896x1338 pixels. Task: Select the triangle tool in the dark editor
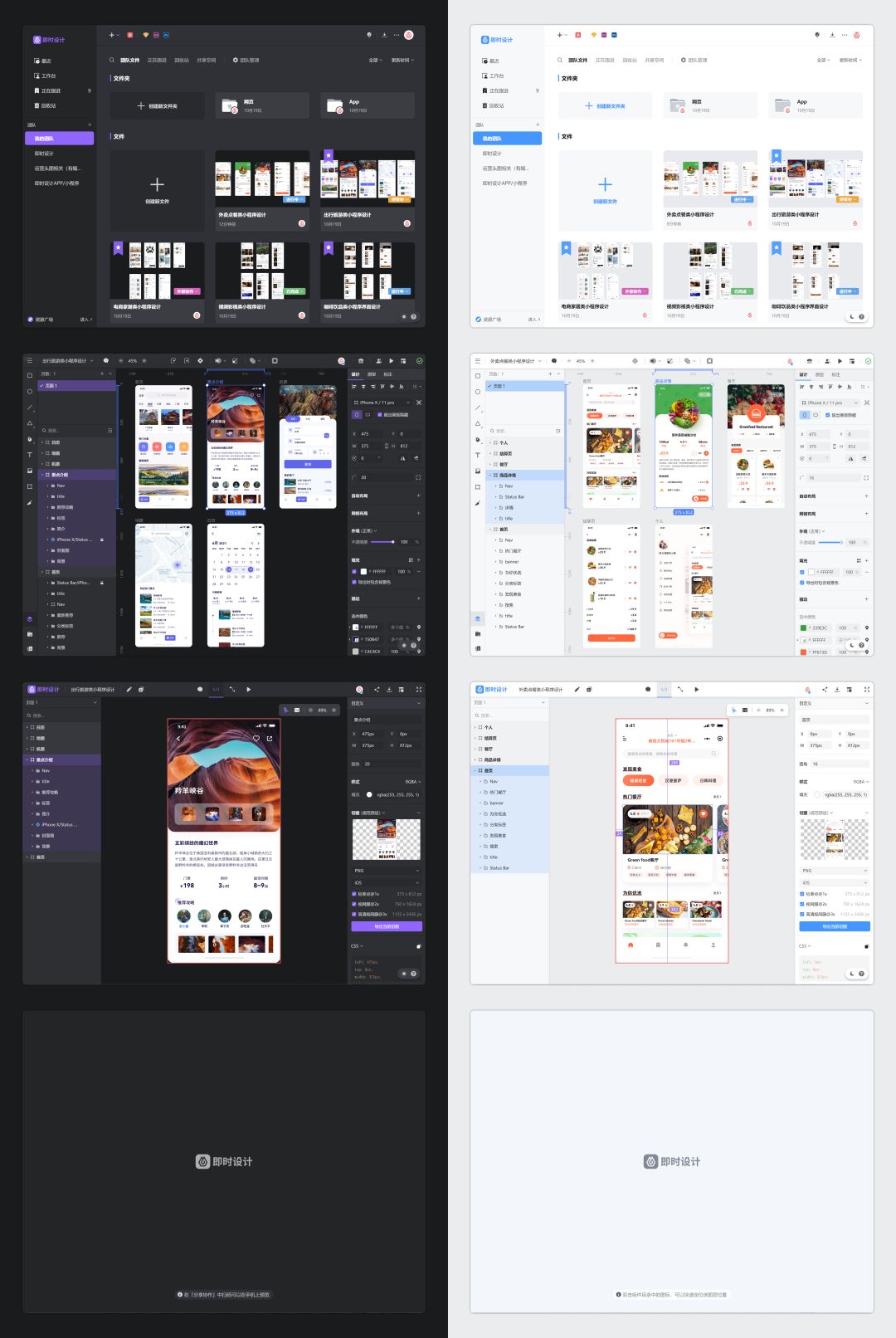[30, 423]
